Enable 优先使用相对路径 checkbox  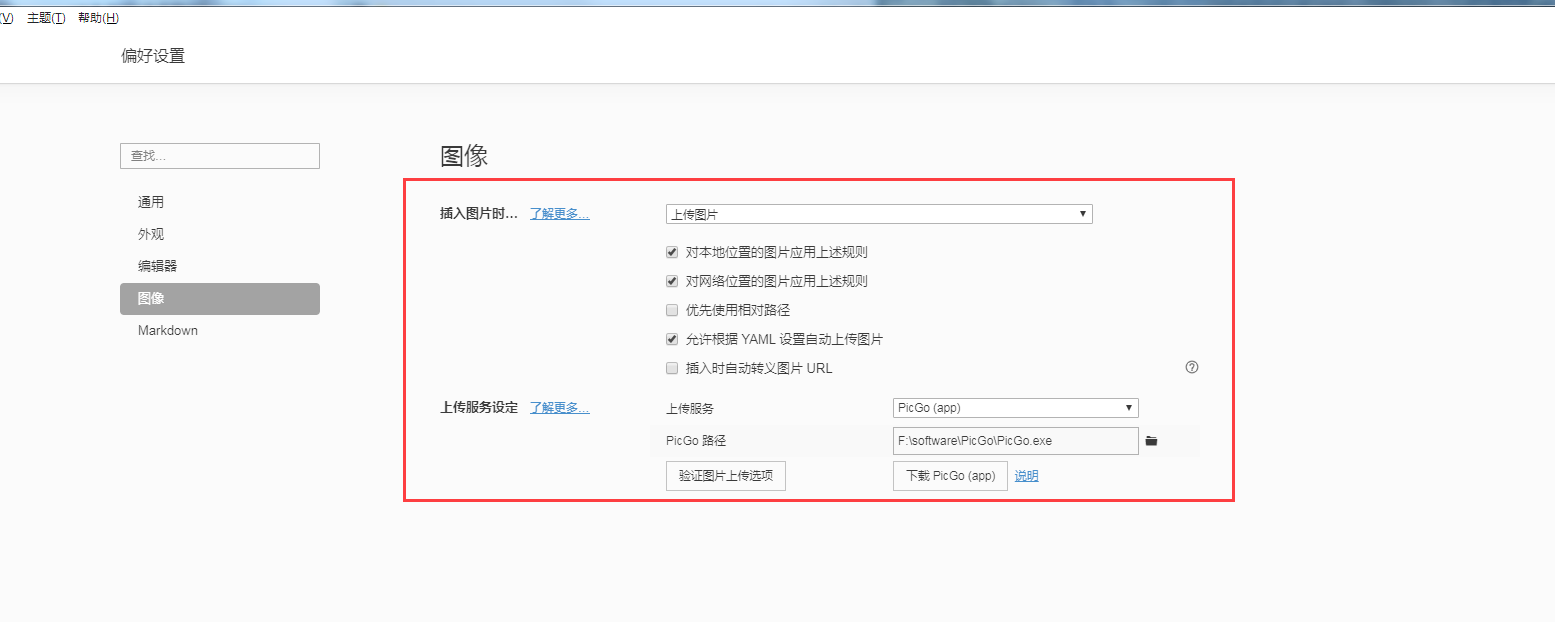[672, 310]
